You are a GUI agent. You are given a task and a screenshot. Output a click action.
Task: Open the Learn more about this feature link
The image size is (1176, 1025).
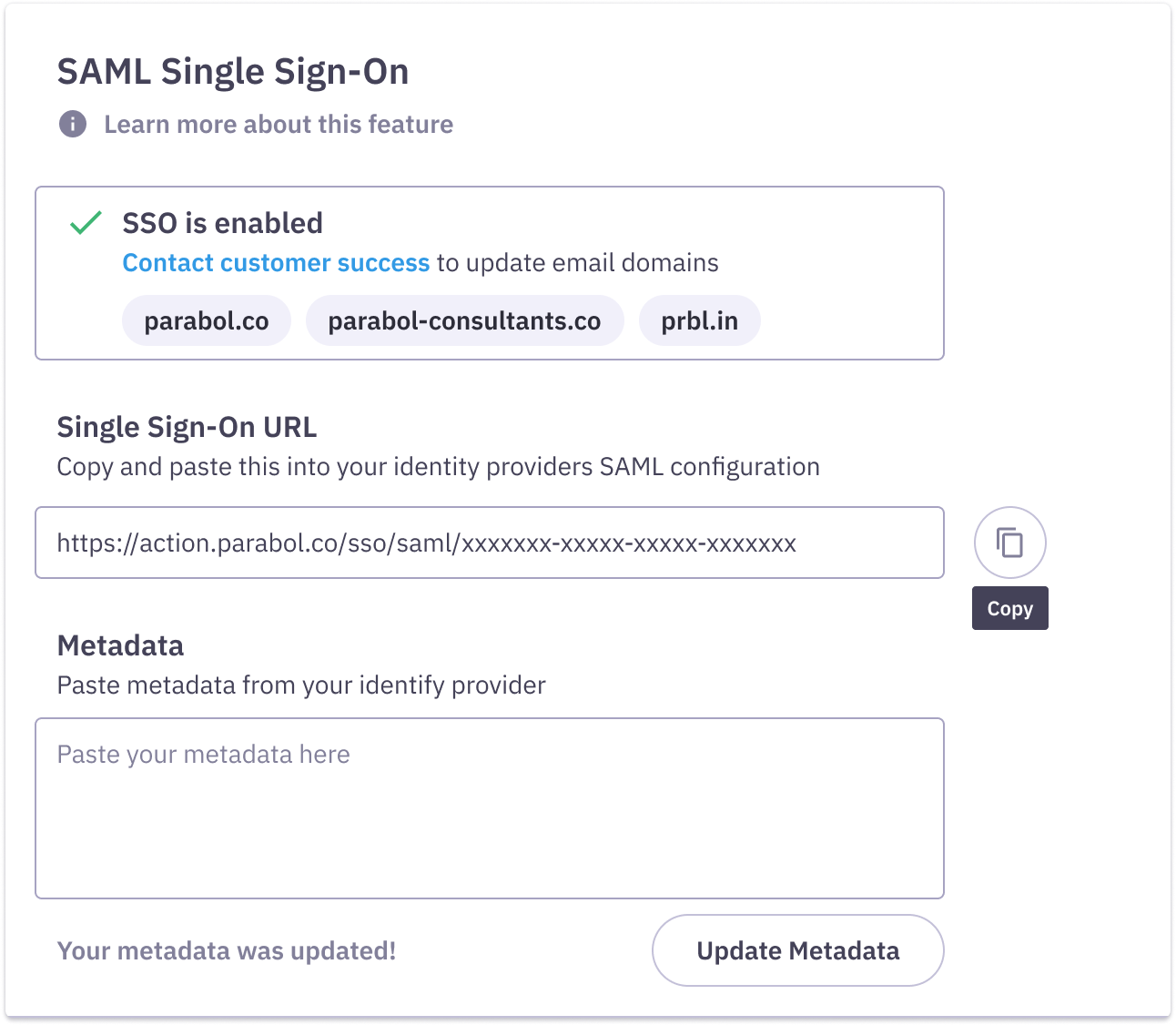[x=279, y=124]
